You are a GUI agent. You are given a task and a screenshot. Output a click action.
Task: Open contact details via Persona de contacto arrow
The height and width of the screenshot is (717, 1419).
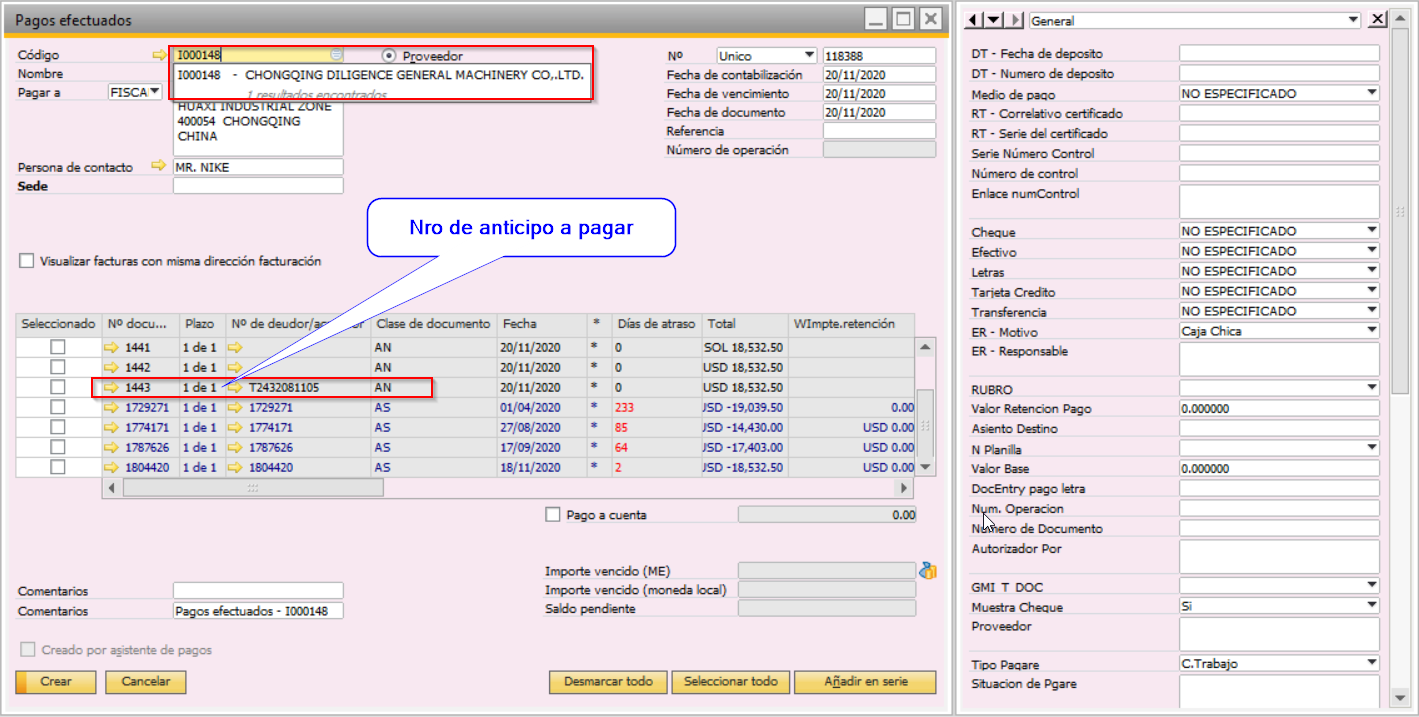pyautogui.click(x=158, y=166)
